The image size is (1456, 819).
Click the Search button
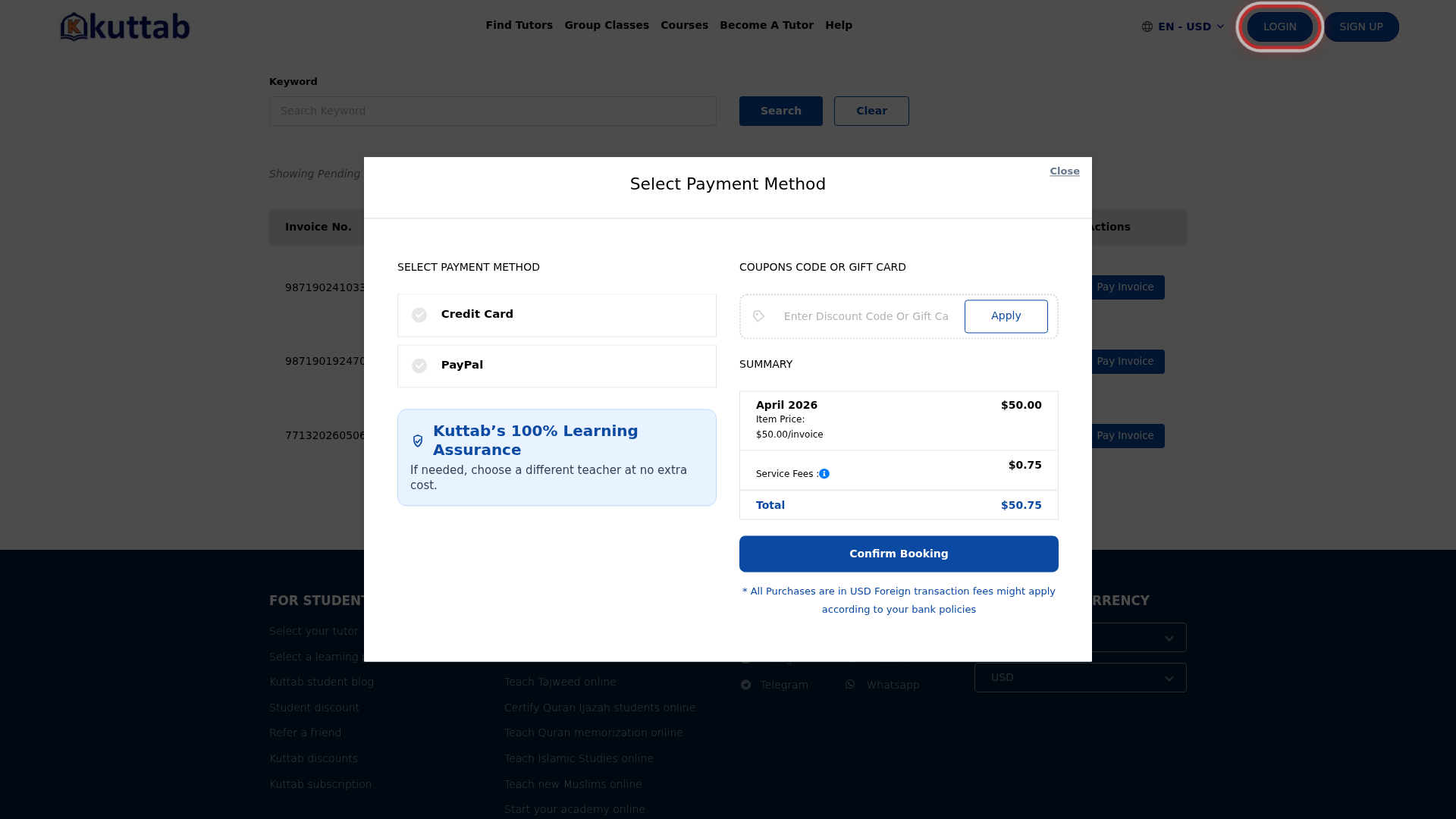click(x=781, y=111)
